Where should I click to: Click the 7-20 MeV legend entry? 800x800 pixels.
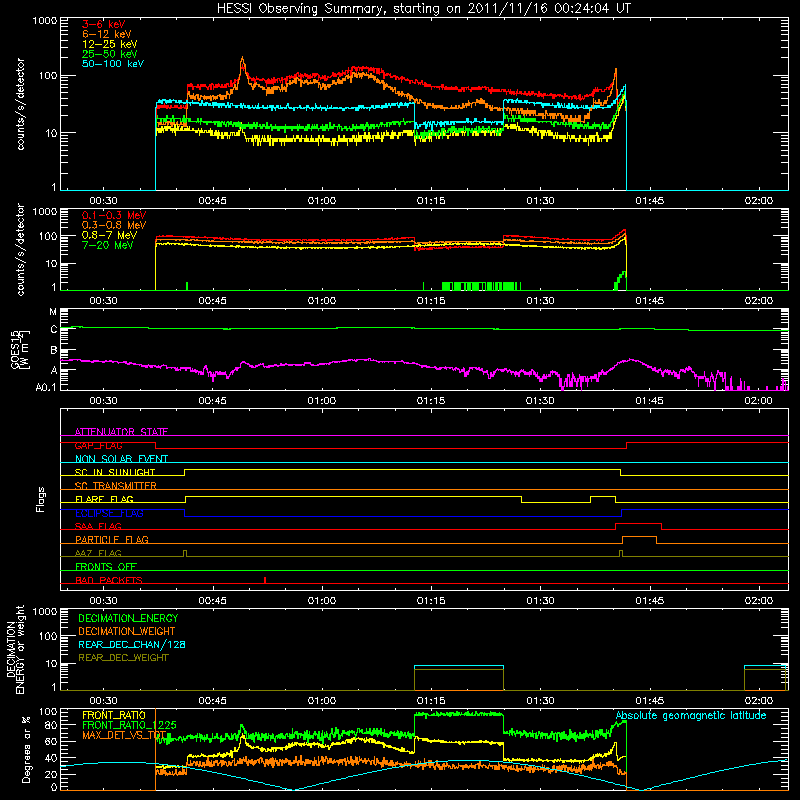pyautogui.click(x=107, y=245)
